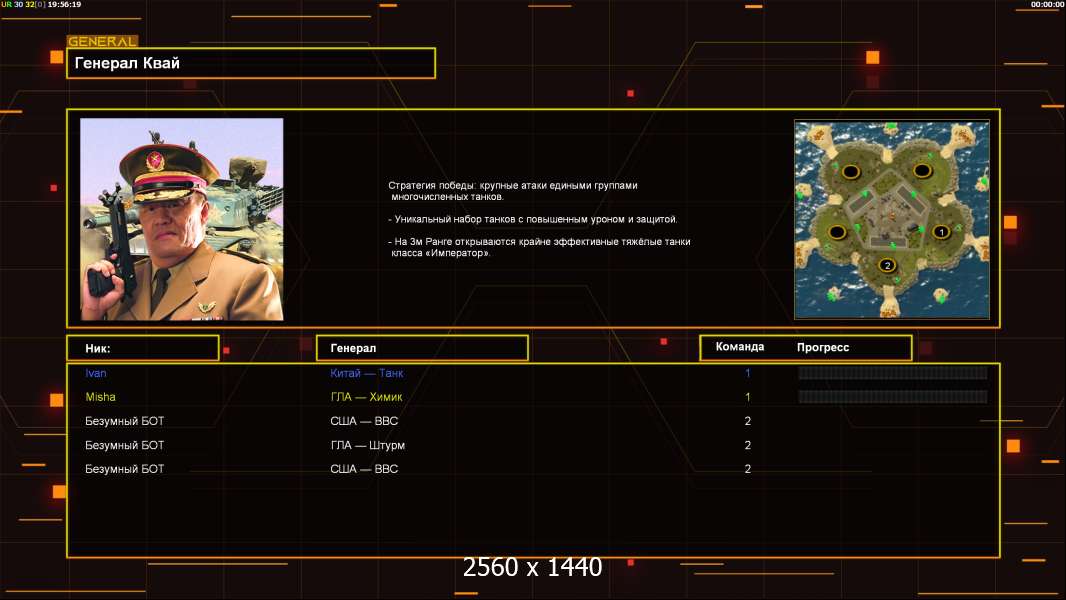The image size is (1066, 600).
Task: Click the yellow GENERAL label tag
Action: tap(102, 41)
